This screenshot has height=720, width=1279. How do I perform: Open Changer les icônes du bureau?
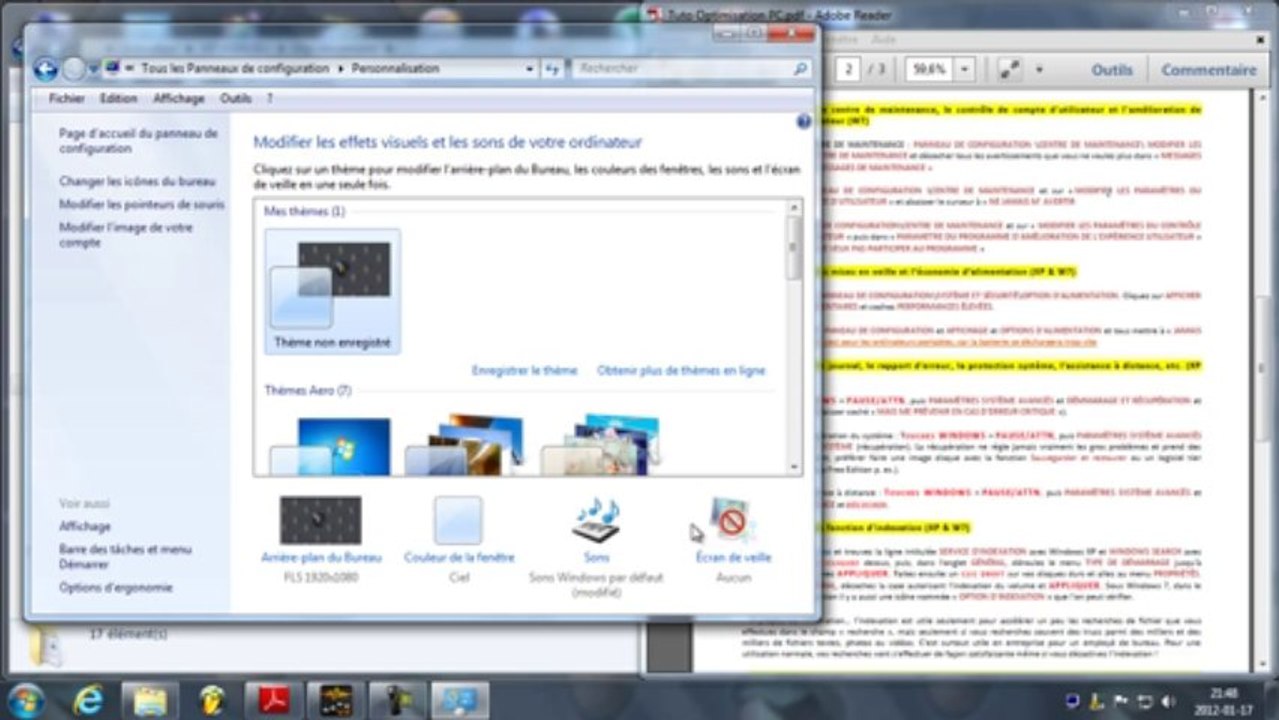pyautogui.click(x=137, y=182)
